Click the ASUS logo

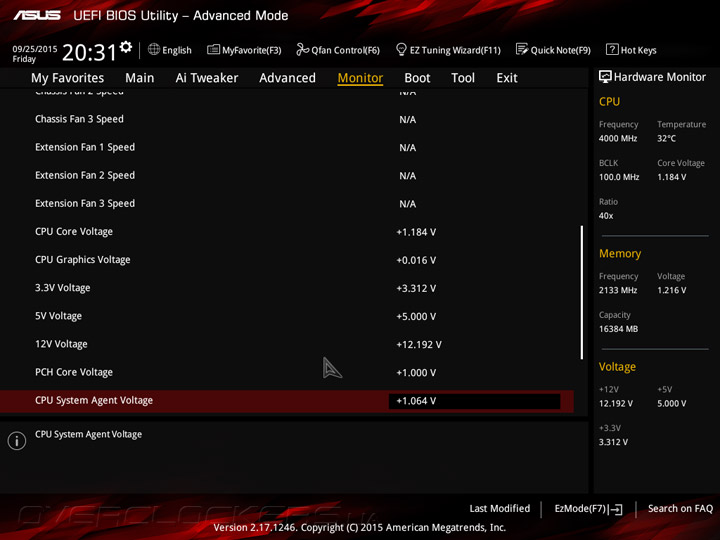point(37,15)
